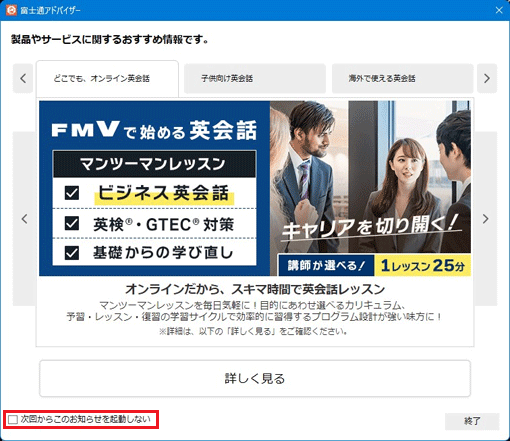
Task: Click heading オンラインだから、スキマ時間で英会話レッスン
Action: point(255,289)
